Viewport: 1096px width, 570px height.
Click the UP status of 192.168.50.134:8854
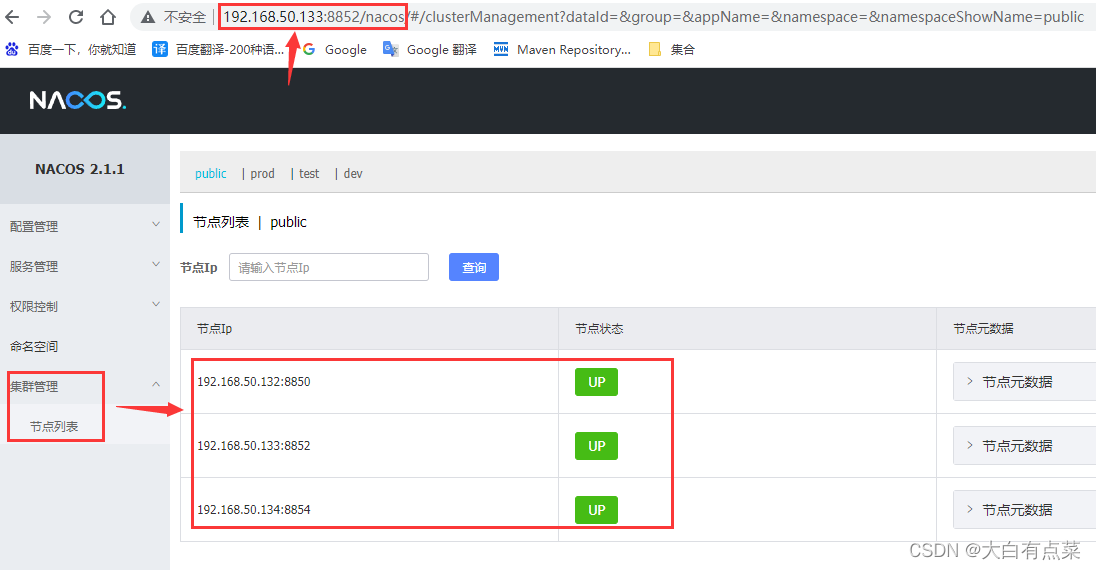point(596,510)
